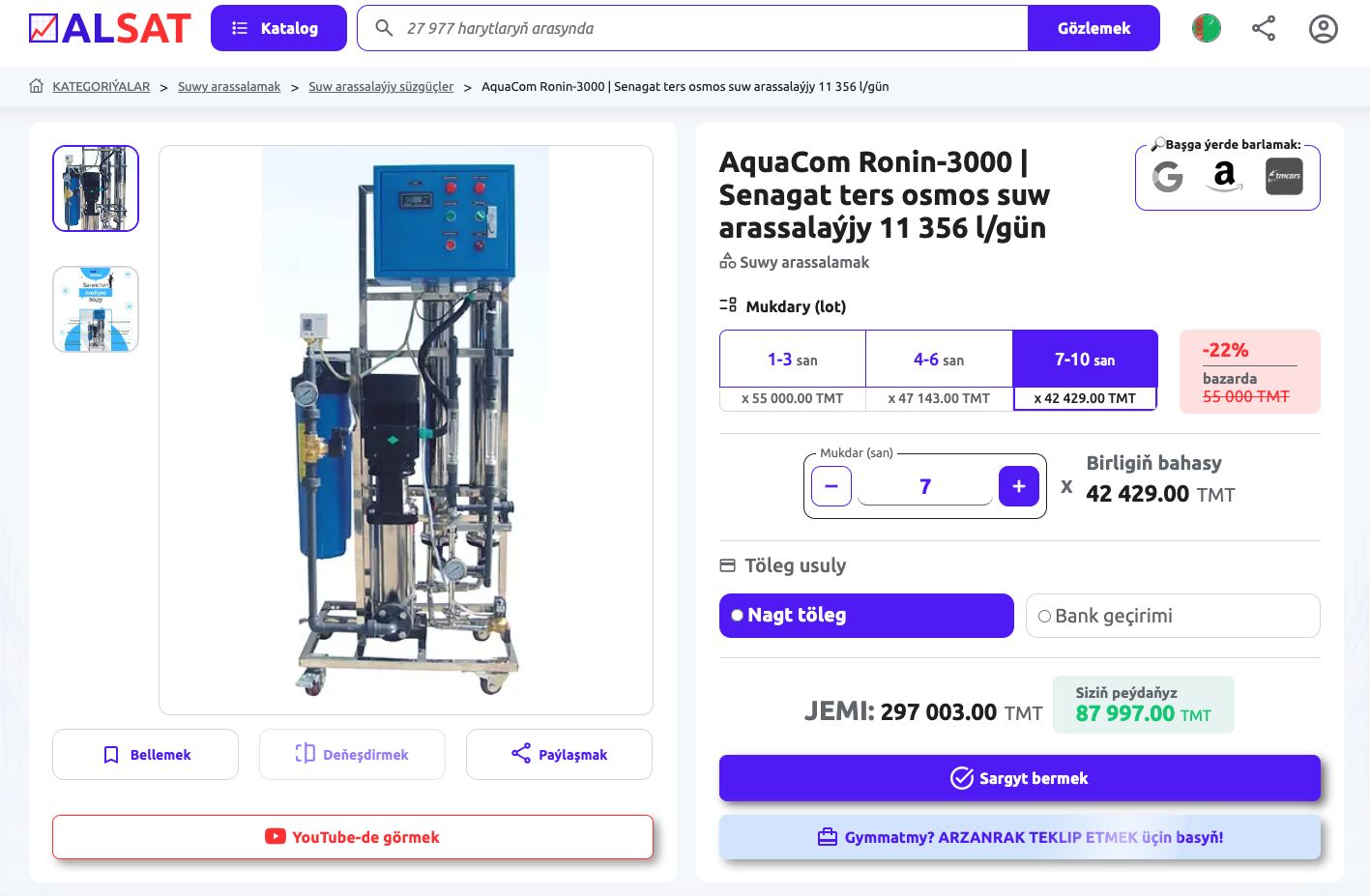Image resolution: width=1370 pixels, height=896 pixels.
Task: Click the share icon in header
Action: point(1264,28)
